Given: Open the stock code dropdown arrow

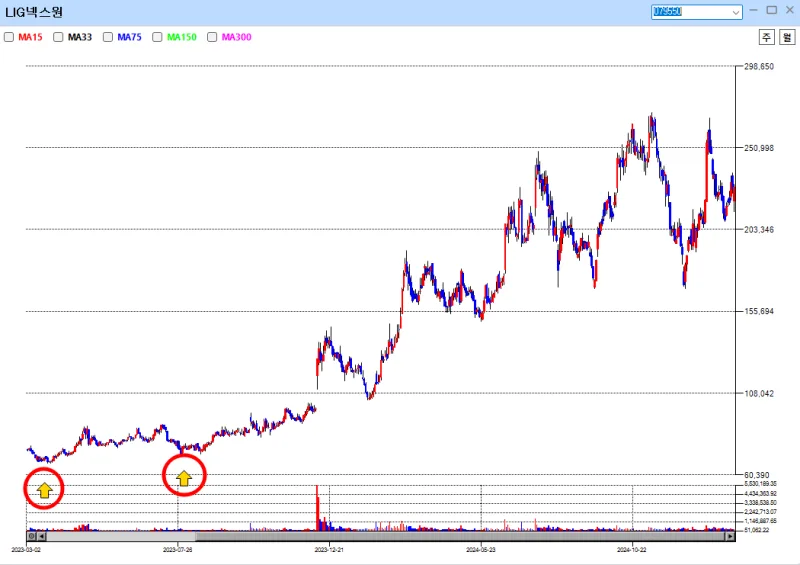Looking at the screenshot, I should pos(736,12).
